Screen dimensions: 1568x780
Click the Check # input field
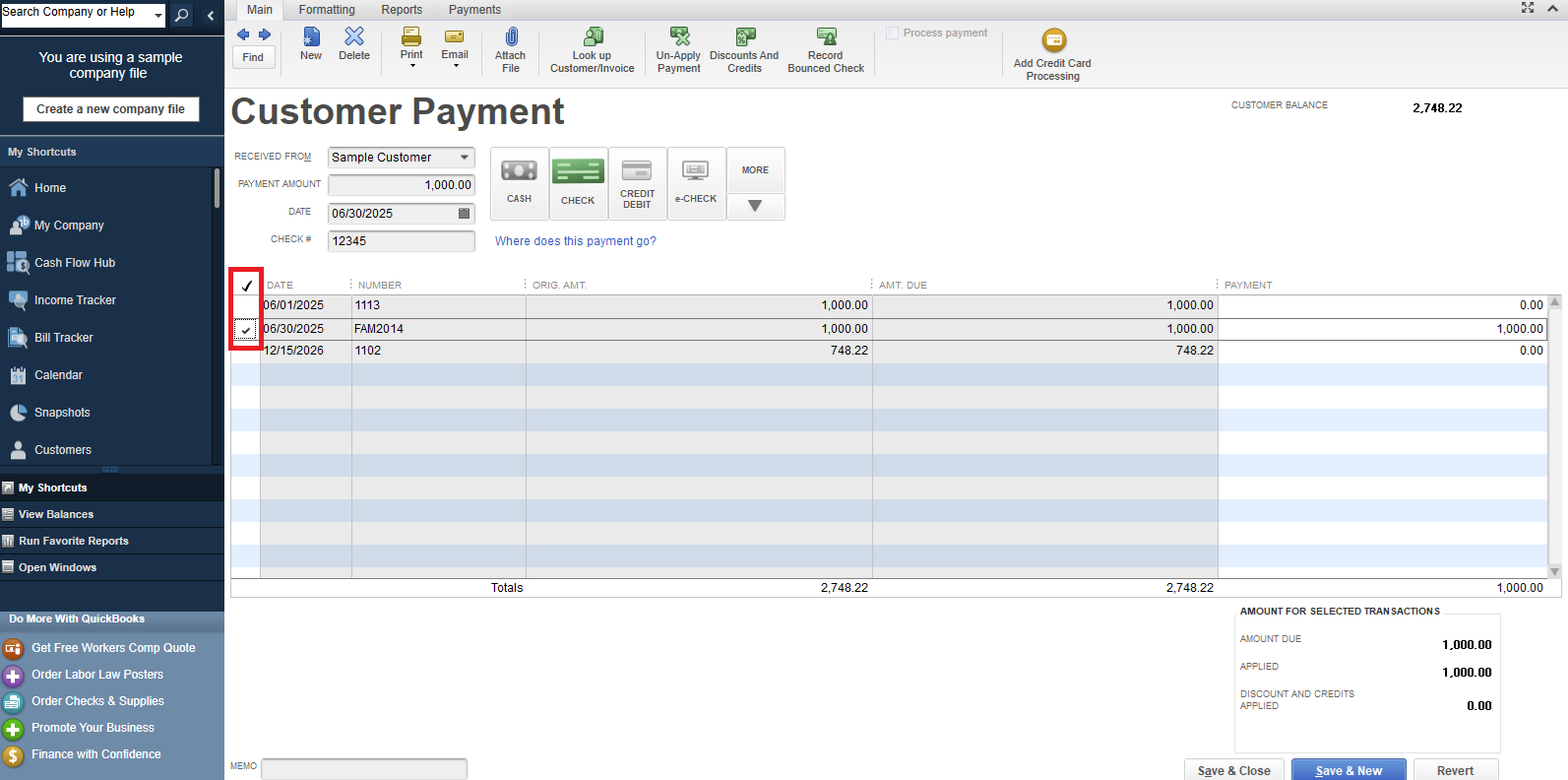click(401, 241)
